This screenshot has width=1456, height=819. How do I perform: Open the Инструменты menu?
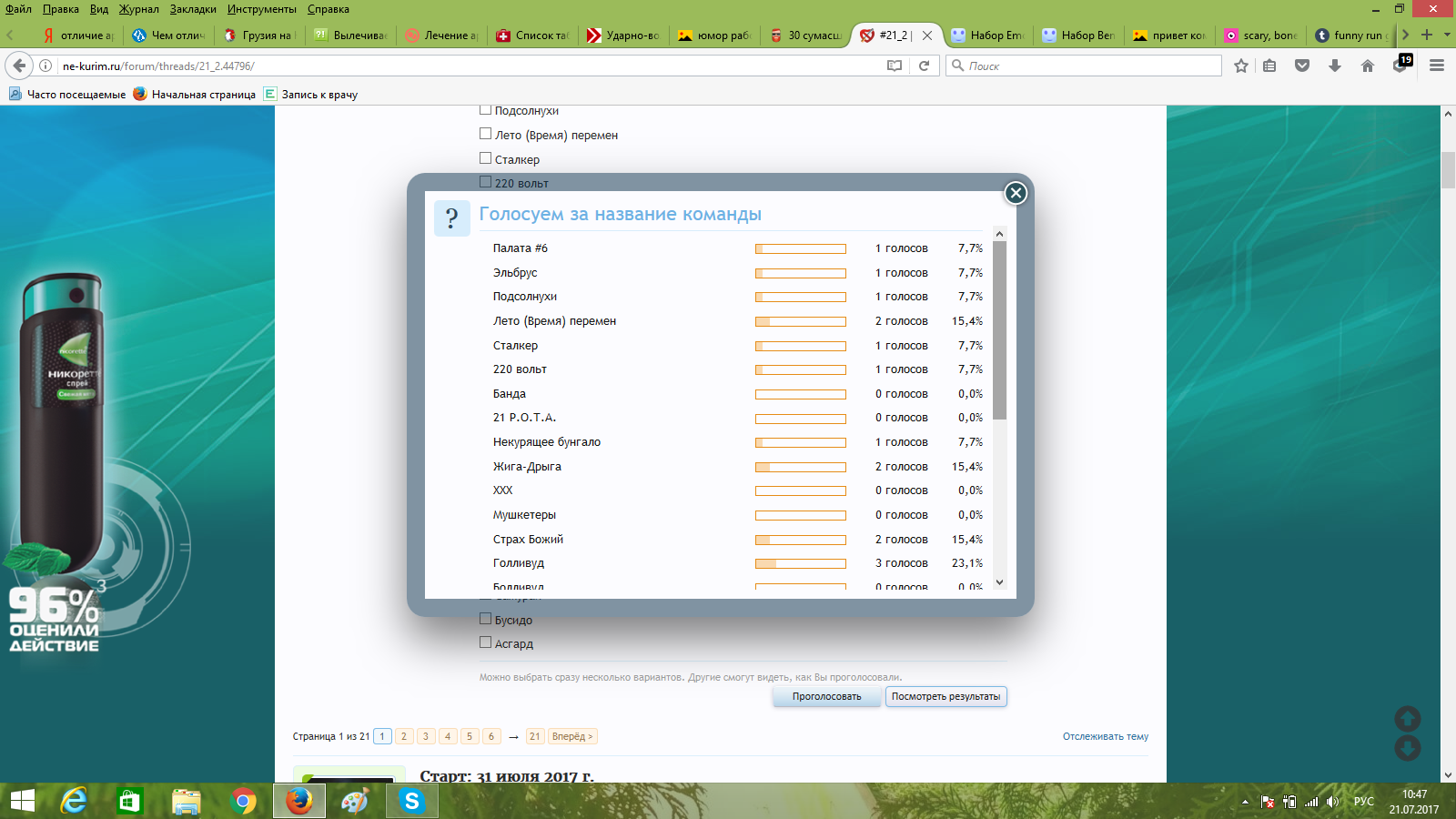point(262,9)
